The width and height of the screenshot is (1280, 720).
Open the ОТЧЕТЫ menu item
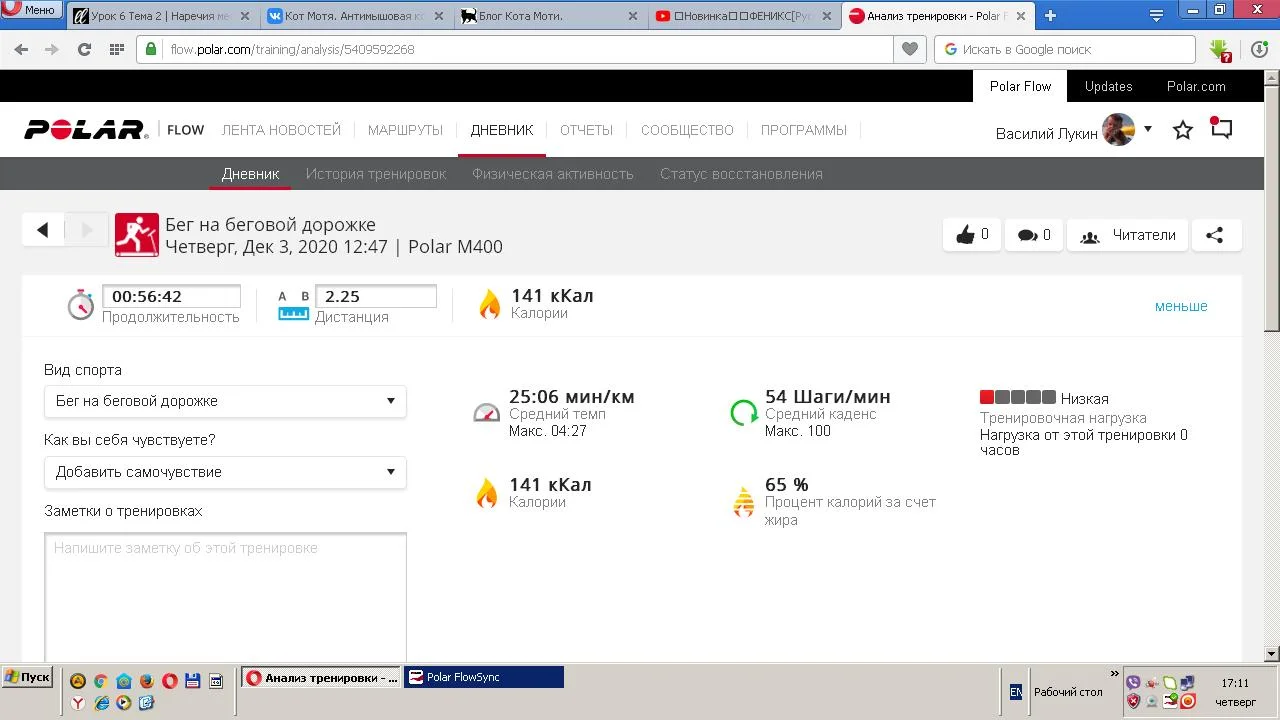pyautogui.click(x=586, y=130)
